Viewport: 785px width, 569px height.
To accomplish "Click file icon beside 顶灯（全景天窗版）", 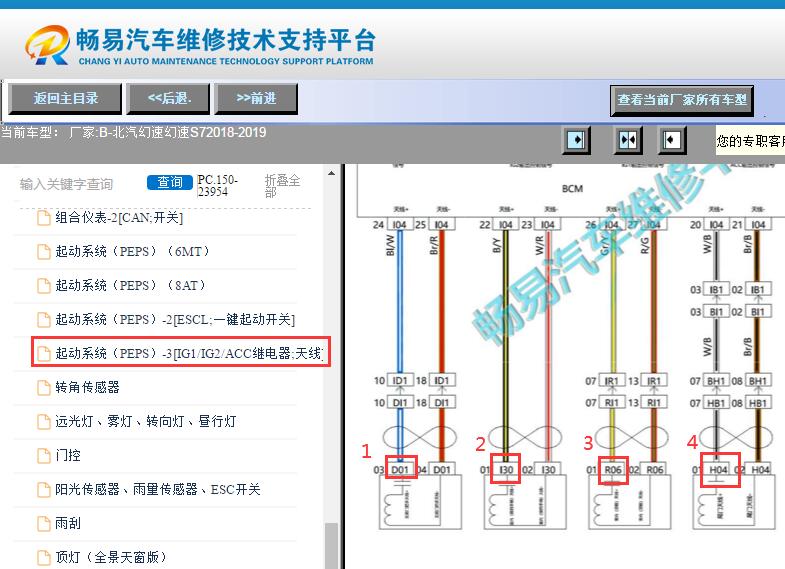I will click(x=44, y=557).
